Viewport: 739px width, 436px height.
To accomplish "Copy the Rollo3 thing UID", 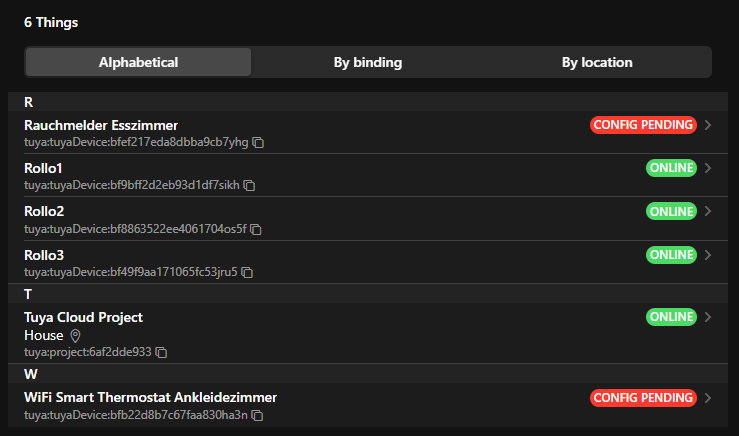I will click(x=247, y=272).
